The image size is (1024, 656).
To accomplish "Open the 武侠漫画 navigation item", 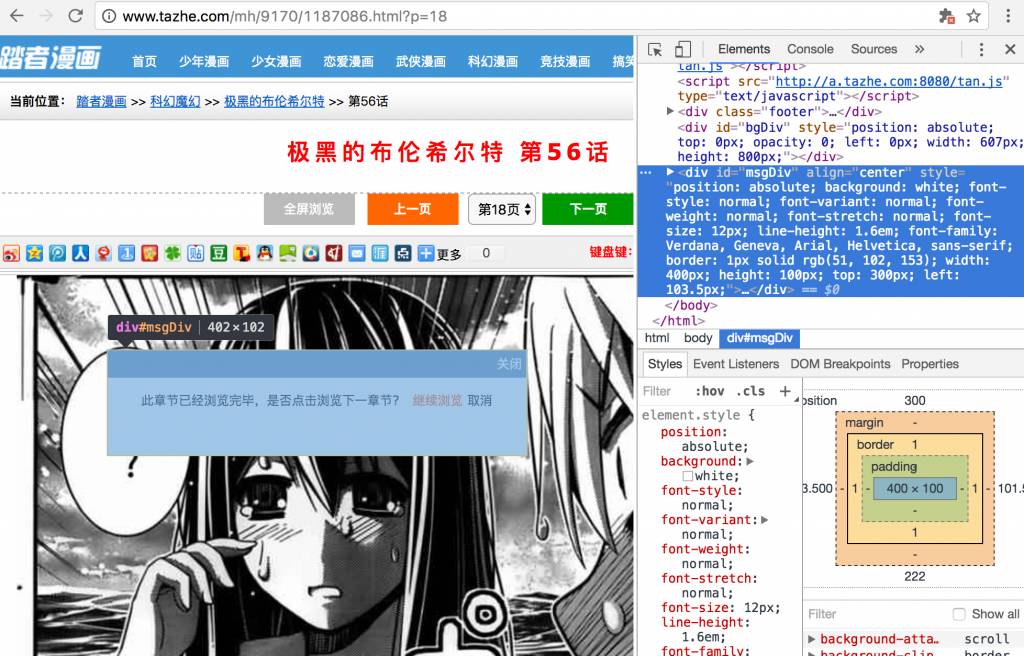I will pos(421,61).
